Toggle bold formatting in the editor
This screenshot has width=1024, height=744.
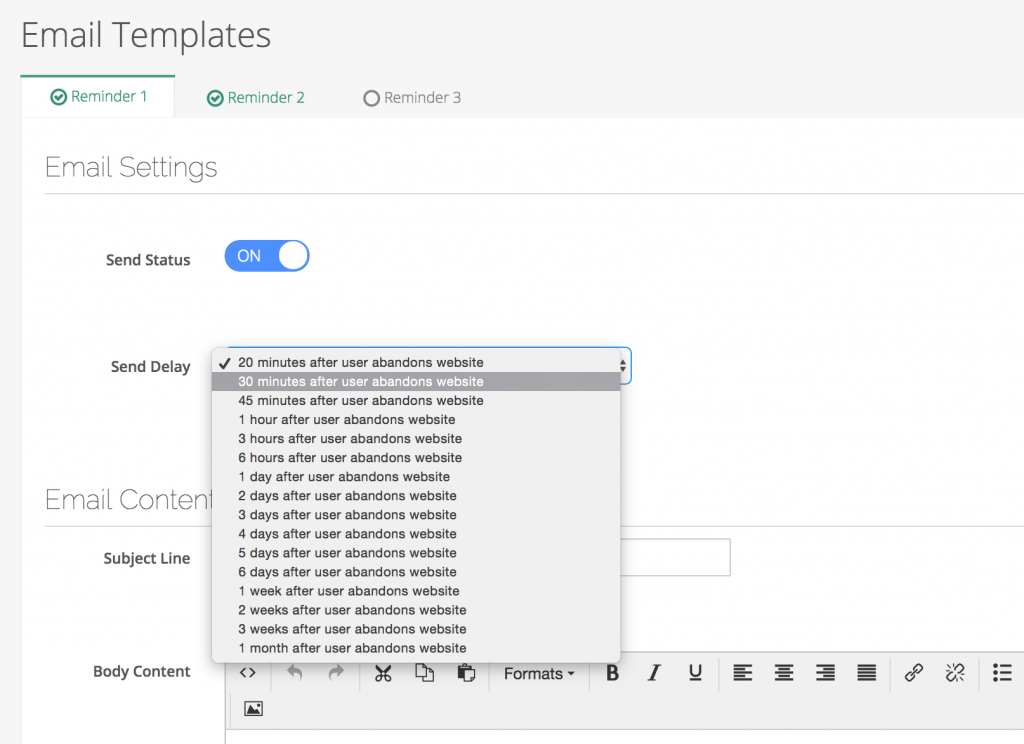coord(612,673)
